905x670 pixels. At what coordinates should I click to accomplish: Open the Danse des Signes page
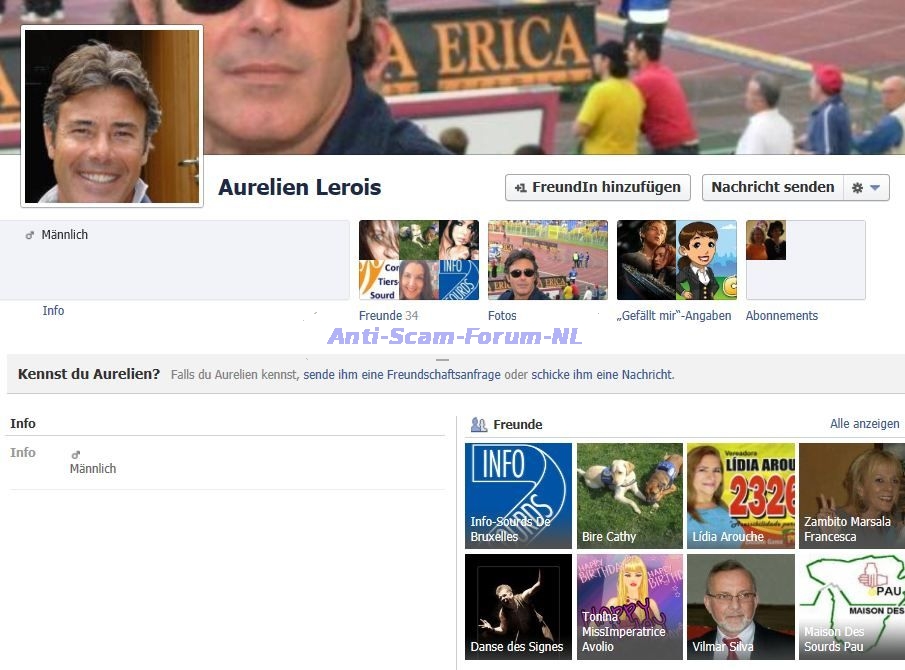[x=518, y=607]
